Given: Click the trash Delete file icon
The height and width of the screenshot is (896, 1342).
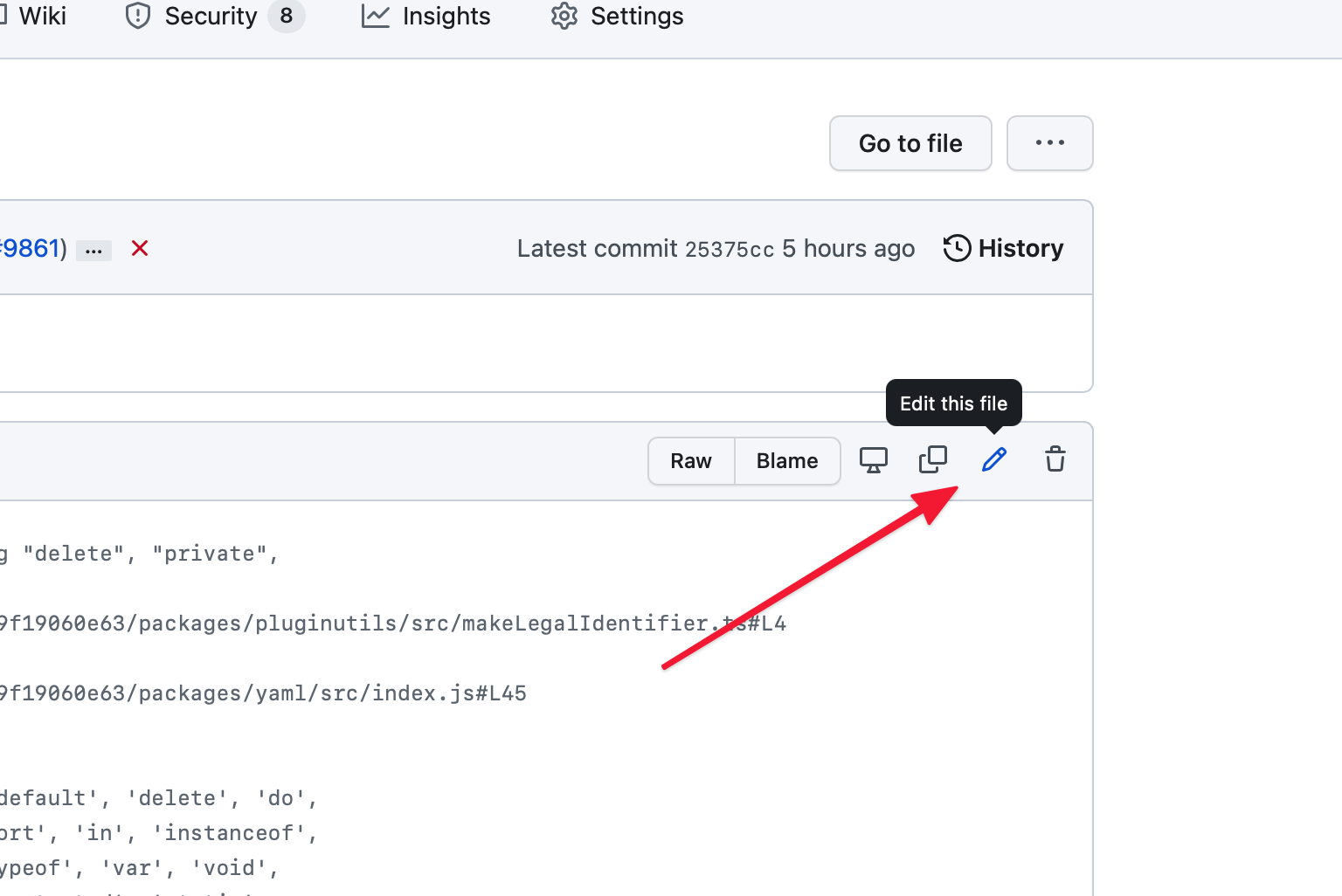Looking at the screenshot, I should tap(1055, 459).
